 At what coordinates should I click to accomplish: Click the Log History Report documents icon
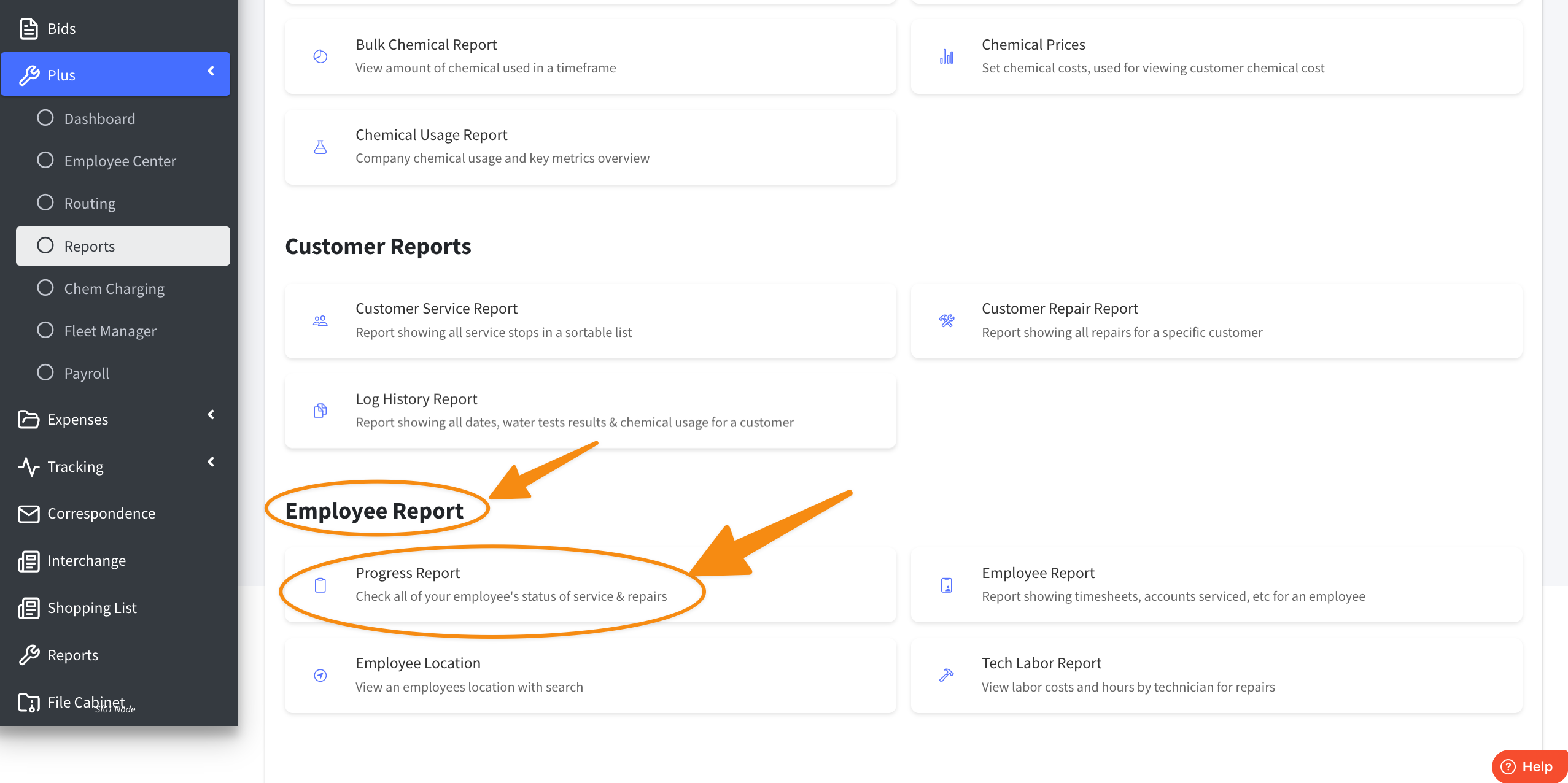point(320,411)
